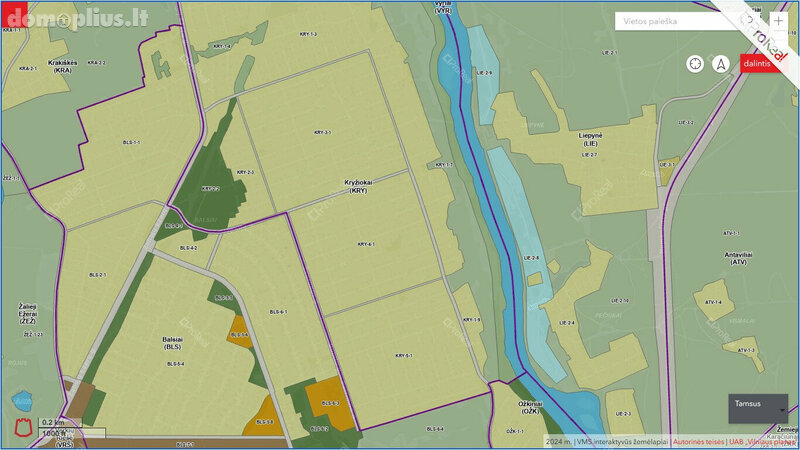
Task: Select the KRY-2-3 zone label
Action: point(245,172)
